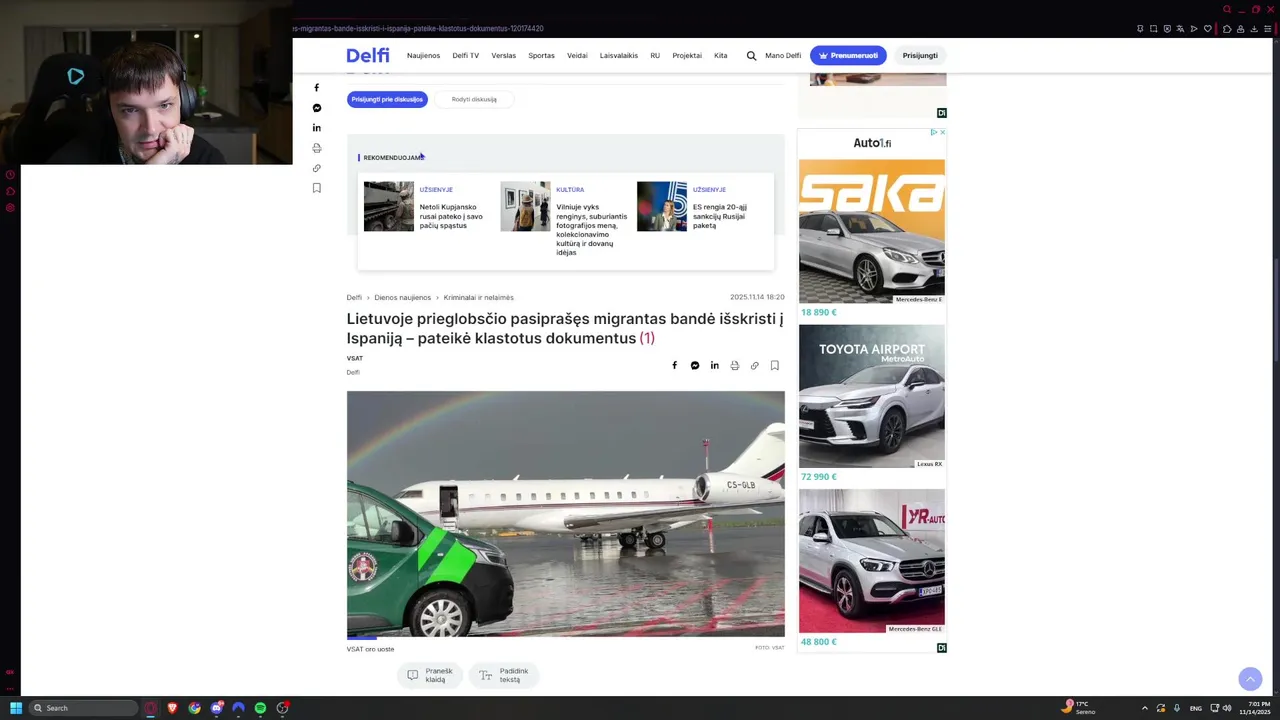Click the Kupjansk article thumbnail
Image resolution: width=1280 pixels, height=720 pixels.
(x=389, y=206)
